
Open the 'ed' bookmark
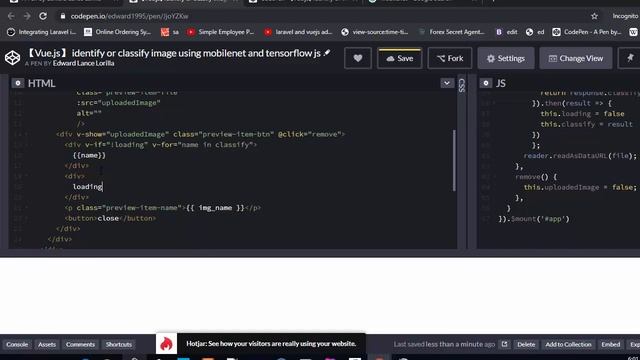535,32
